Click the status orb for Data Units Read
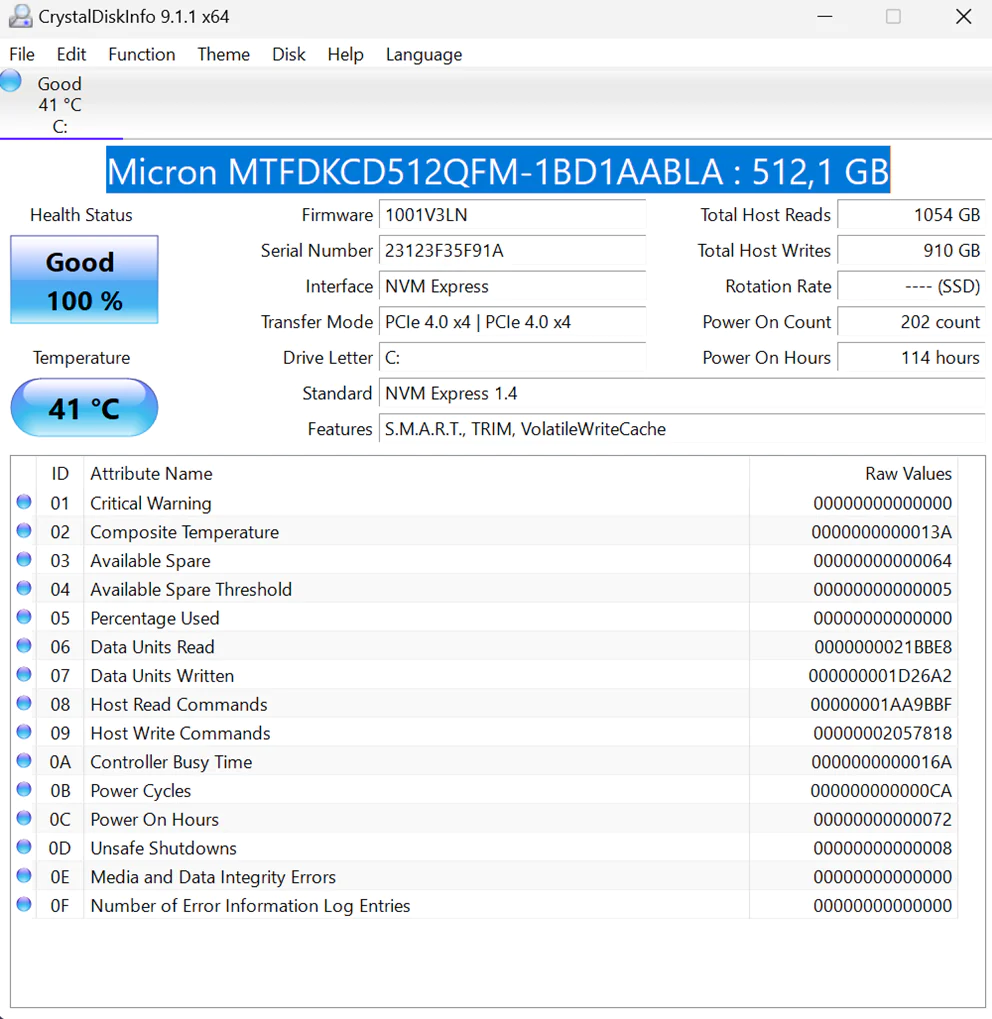Viewport: 992px width, 1019px height. click(x=24, y=645)
